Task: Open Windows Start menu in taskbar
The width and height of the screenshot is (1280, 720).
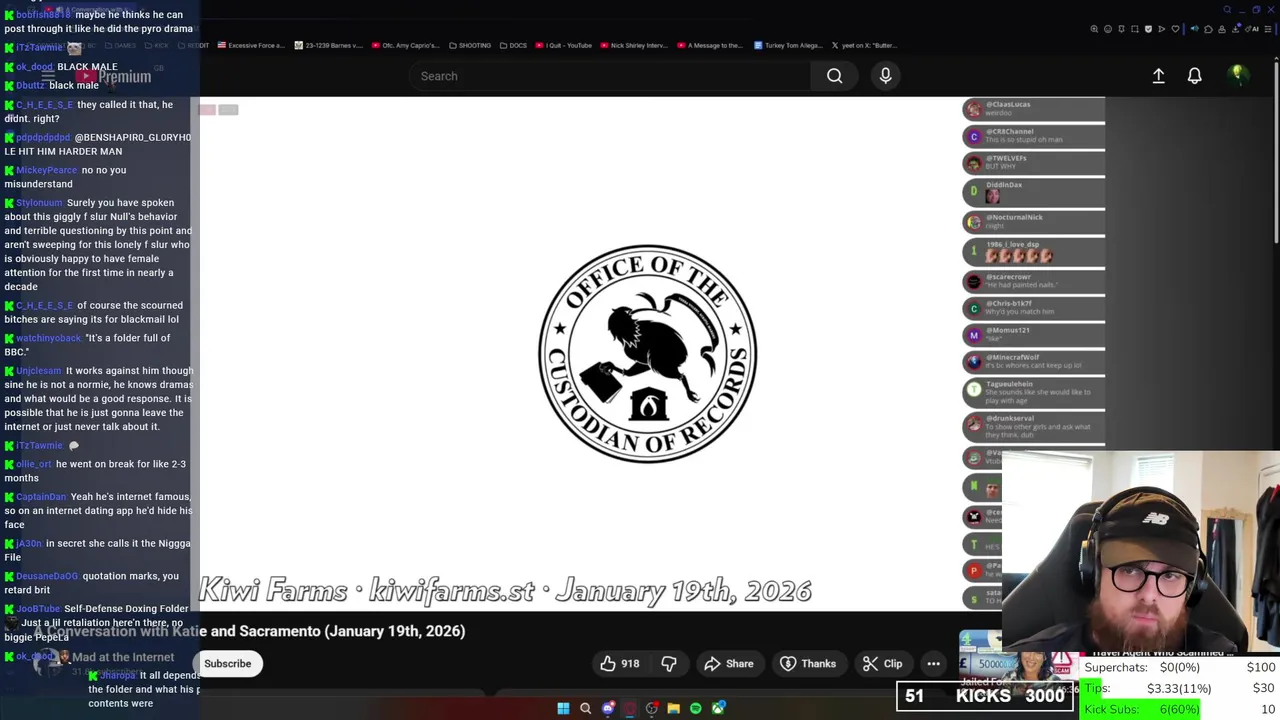Action: (563, 708)
